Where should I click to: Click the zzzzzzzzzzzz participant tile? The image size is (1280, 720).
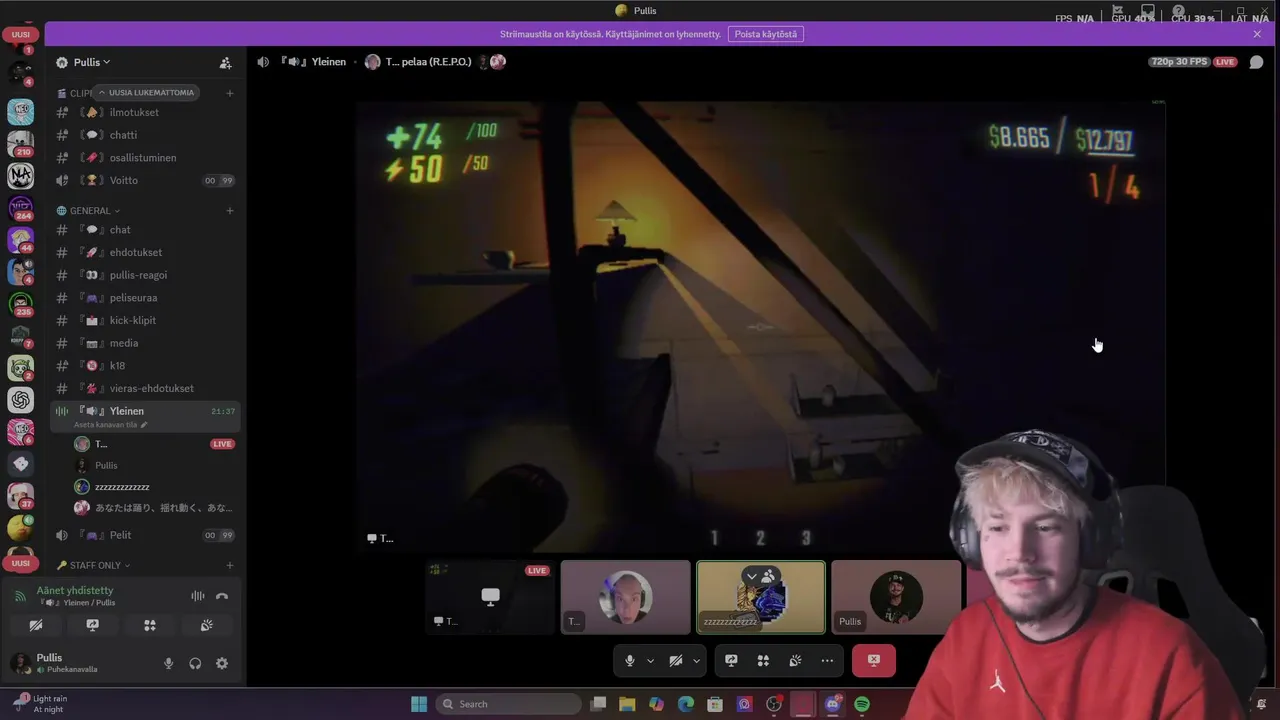click(x=761, y=597)
